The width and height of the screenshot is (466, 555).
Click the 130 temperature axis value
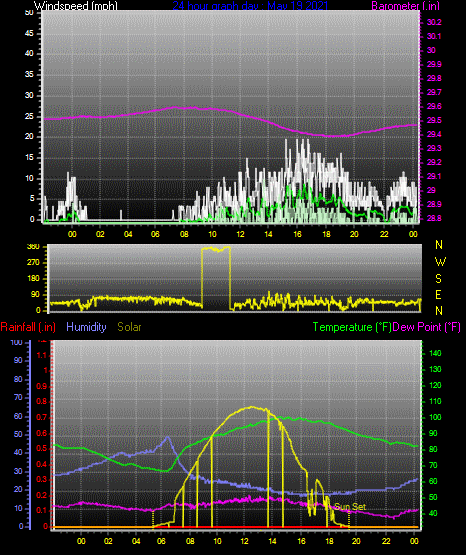pyautogui.click(x=435, y=370)
